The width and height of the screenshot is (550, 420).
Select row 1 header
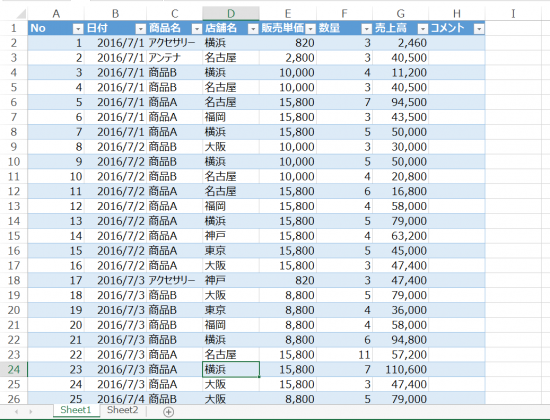[14, 28]
